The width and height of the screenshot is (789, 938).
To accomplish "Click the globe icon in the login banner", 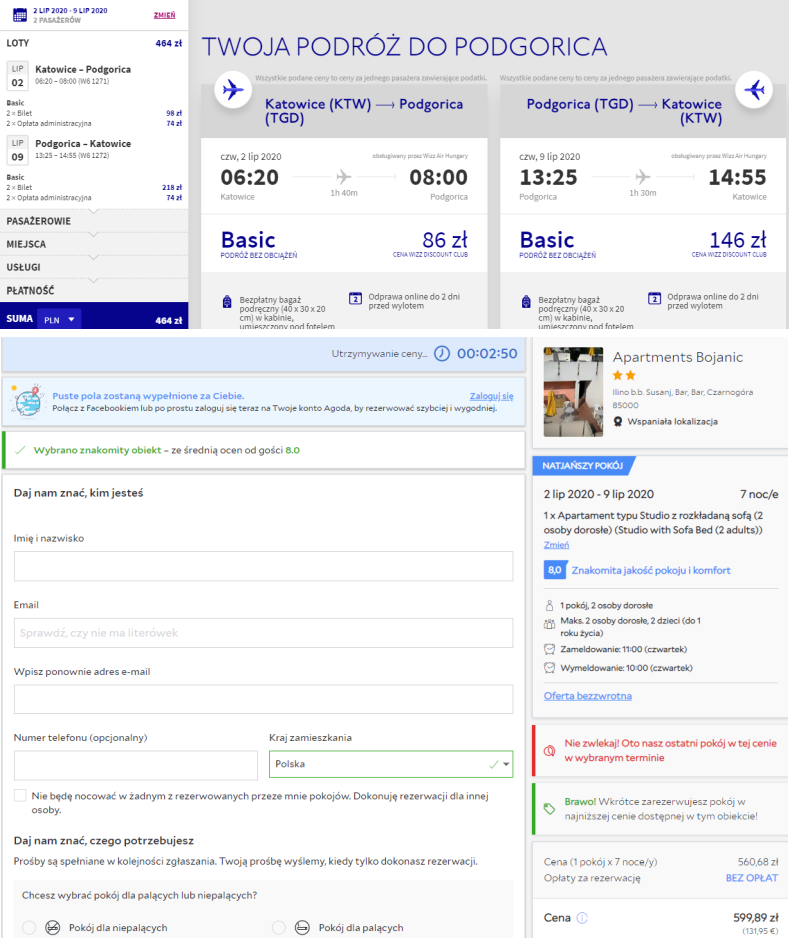I will click(28, 401).
